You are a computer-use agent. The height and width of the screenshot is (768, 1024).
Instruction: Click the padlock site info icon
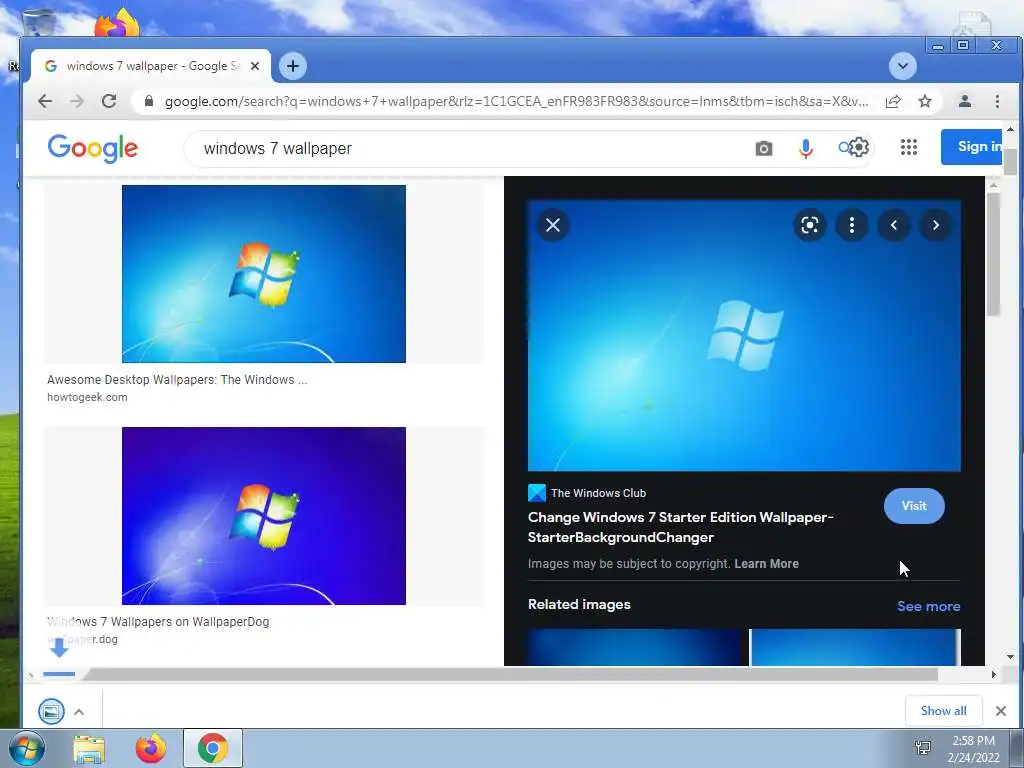click(x=149, y=101)
